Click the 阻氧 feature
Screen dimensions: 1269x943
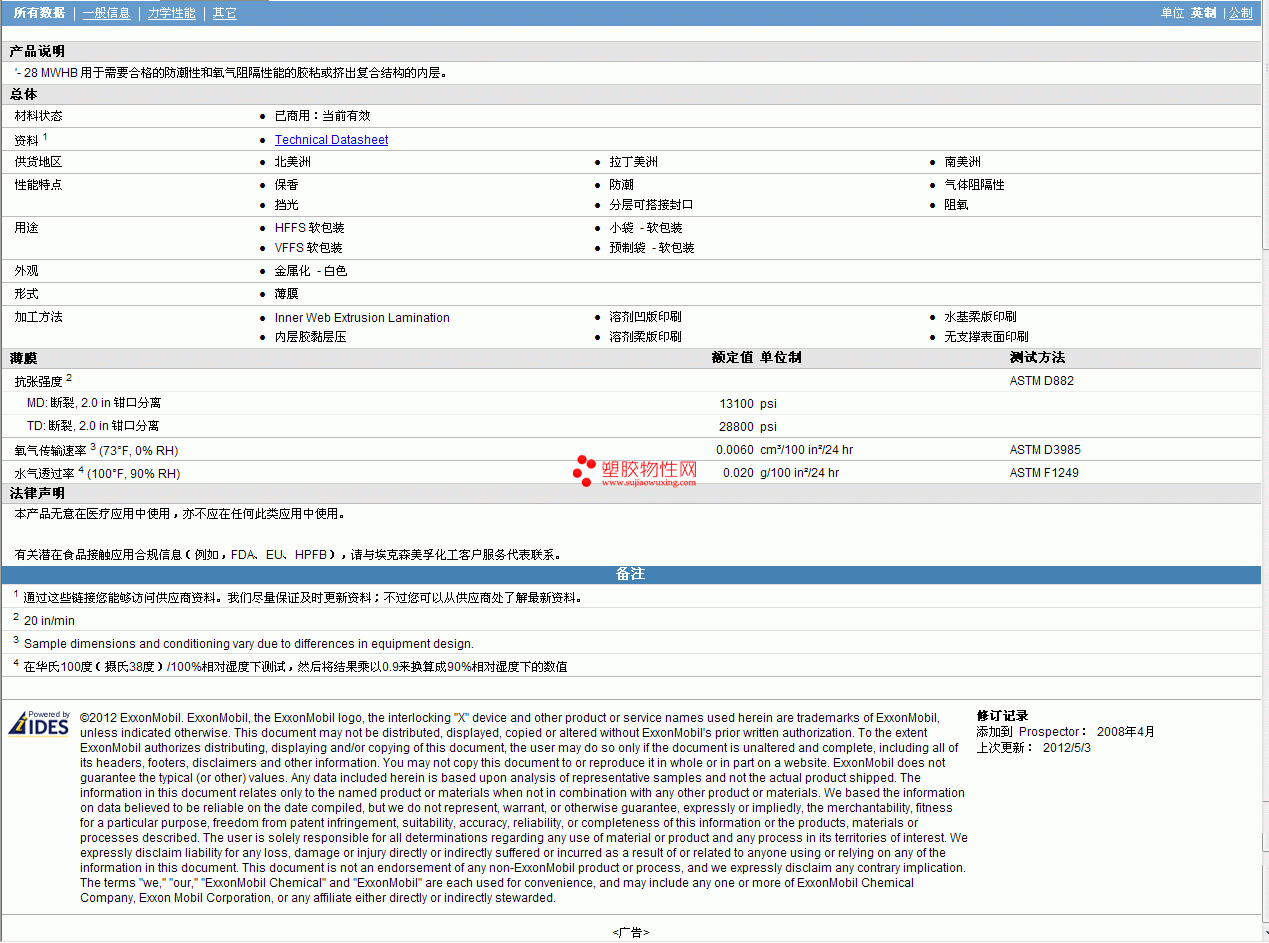(957, 205)
